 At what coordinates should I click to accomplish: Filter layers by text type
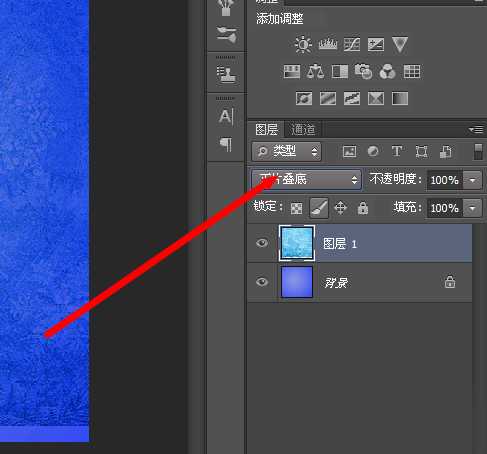(x=397, y=151)
